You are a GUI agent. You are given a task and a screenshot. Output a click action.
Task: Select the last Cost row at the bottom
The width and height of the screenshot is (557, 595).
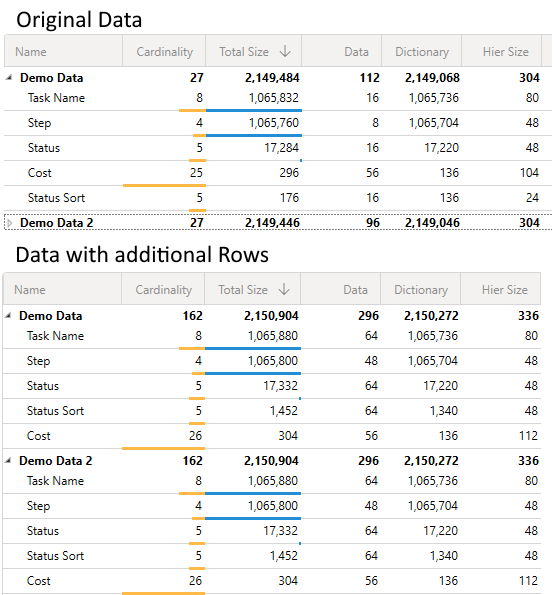tap(272, 581)
